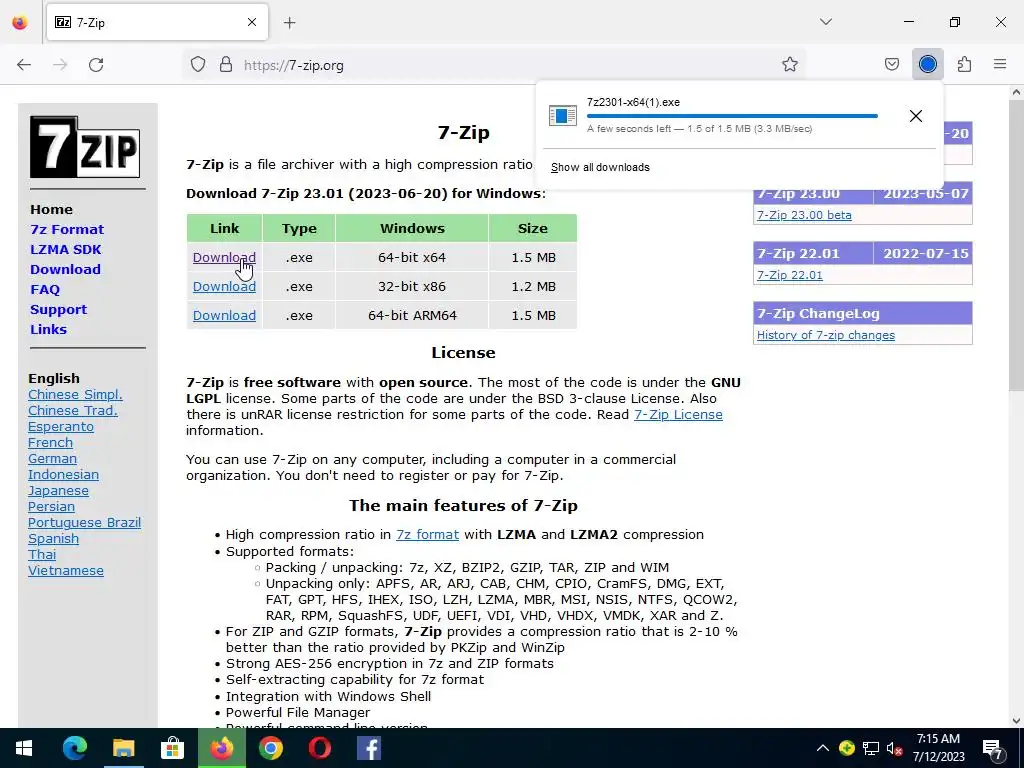The height and width of the screenshot is (768, 1024).
Task: Toggle the Downloads toolbar button
Action: (x=927, y=64)
